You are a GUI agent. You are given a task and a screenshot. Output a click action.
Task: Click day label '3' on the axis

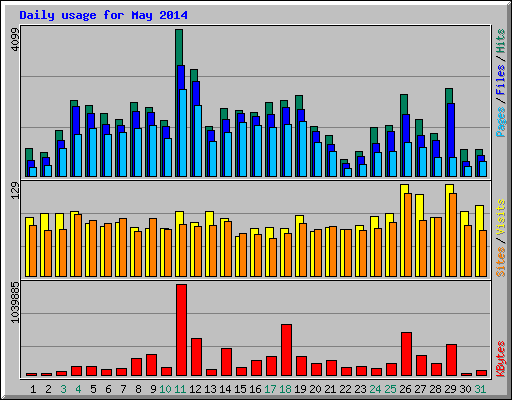tap(63, 389)
